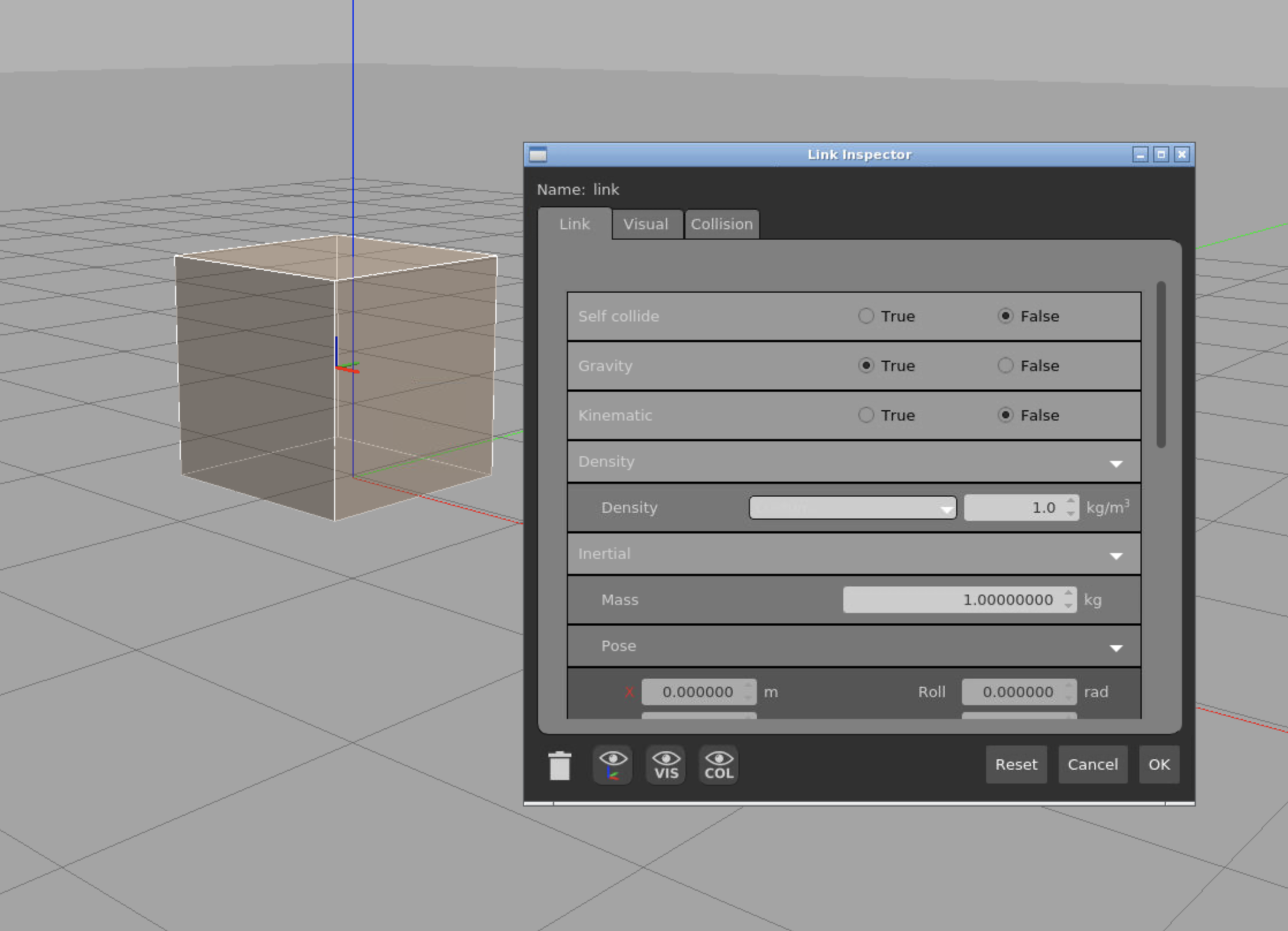Switch to the Collision tab
The width and height of the screenshot is (1288, 931).
[x=722, y=224]
